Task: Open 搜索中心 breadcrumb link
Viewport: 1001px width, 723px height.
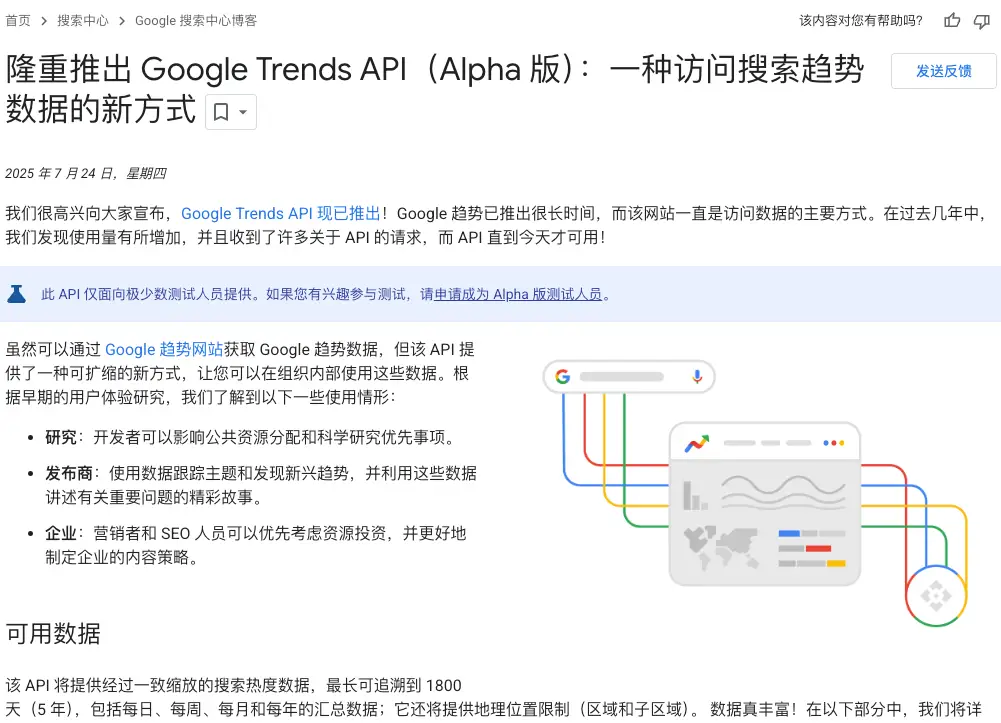Action: (83, 20)
